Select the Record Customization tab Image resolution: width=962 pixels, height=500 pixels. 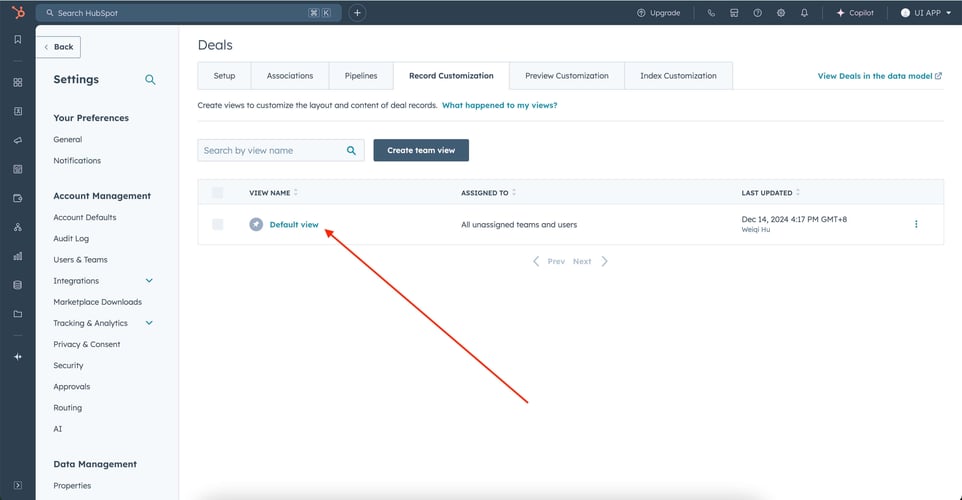(x=452, y=75)
